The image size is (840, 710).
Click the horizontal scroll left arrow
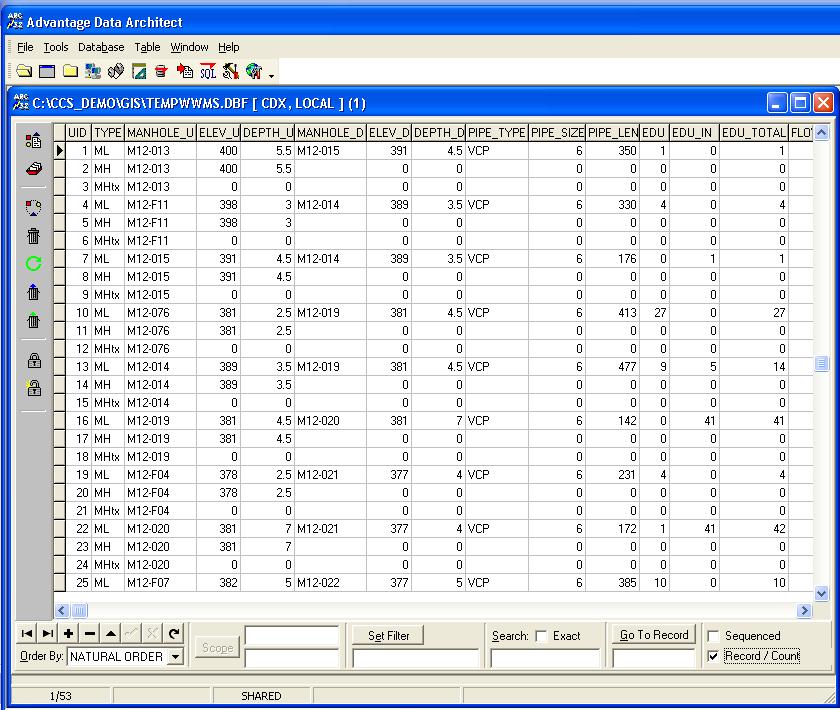(62, 610)
